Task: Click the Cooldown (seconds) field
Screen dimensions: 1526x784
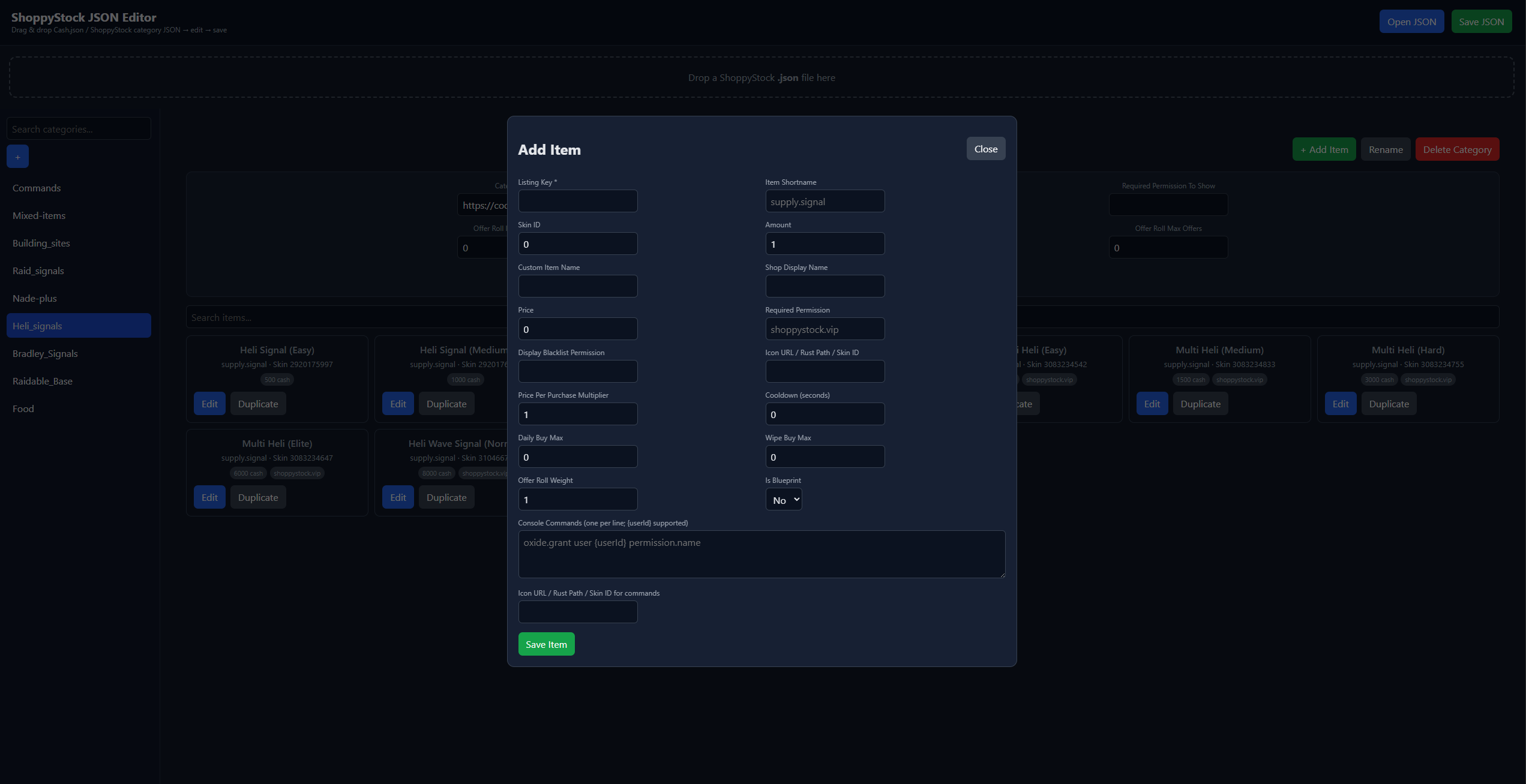Action: [825, 414]
